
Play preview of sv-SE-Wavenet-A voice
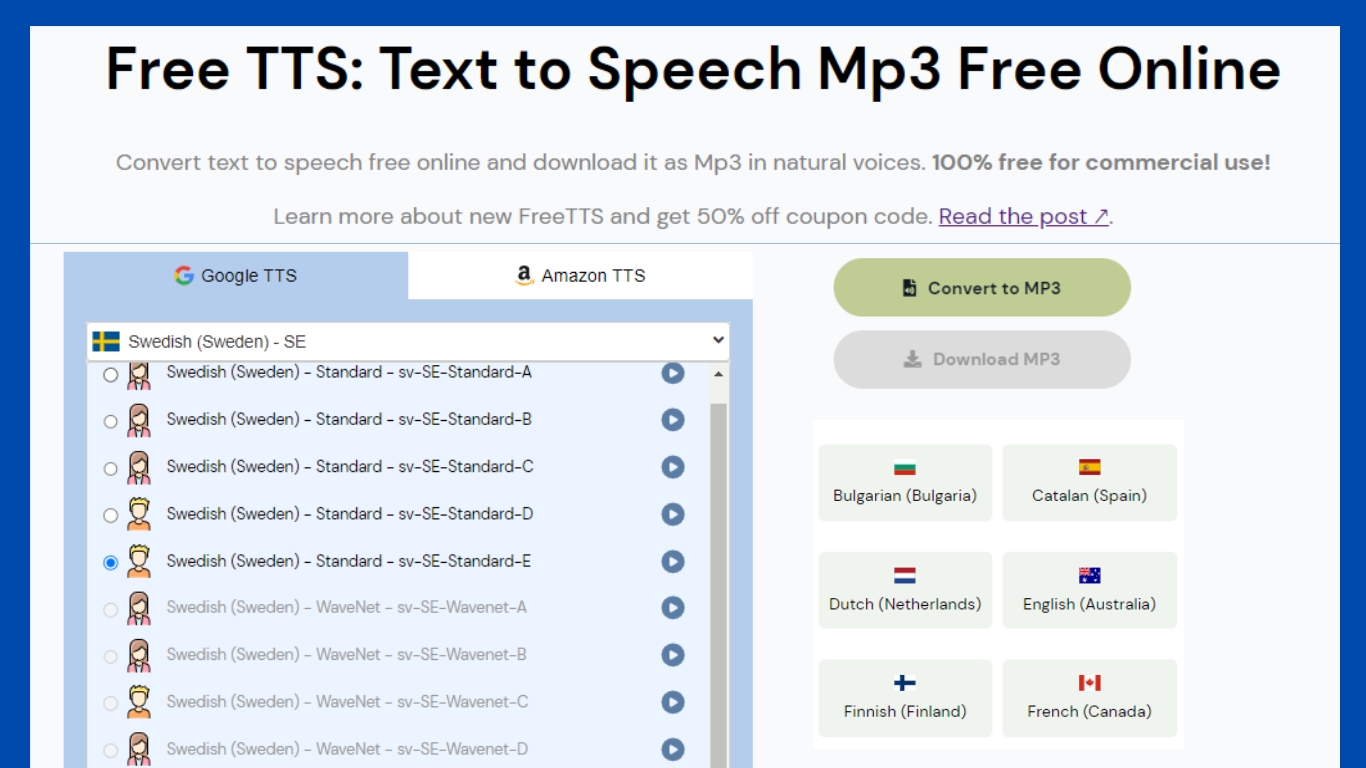click(673, 608)
